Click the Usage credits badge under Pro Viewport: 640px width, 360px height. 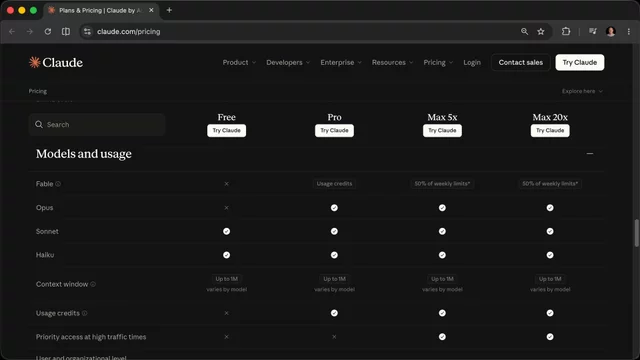[x=334, y=184]
